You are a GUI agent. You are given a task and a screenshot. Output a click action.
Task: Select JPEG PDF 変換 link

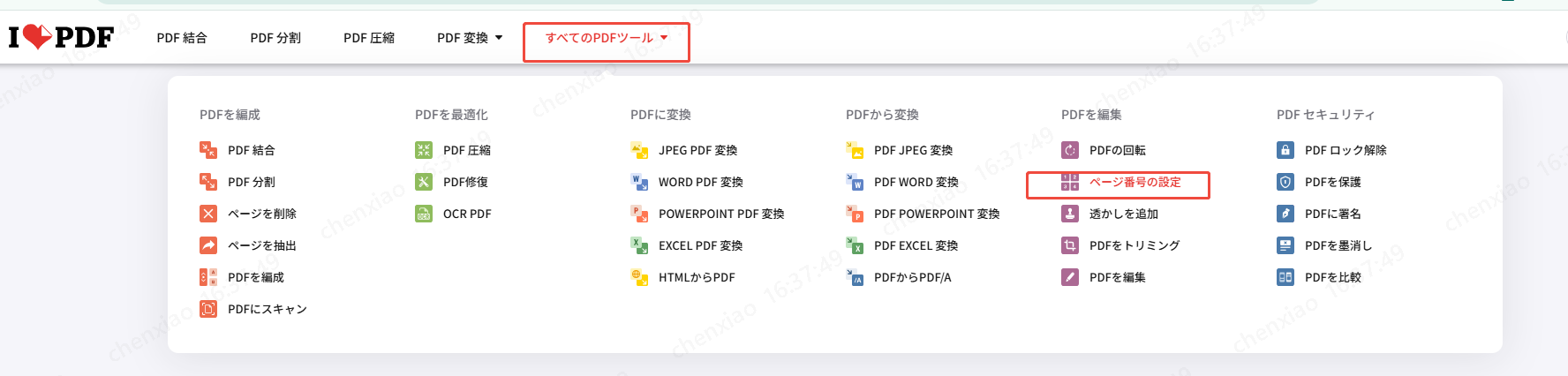(697, 150)
